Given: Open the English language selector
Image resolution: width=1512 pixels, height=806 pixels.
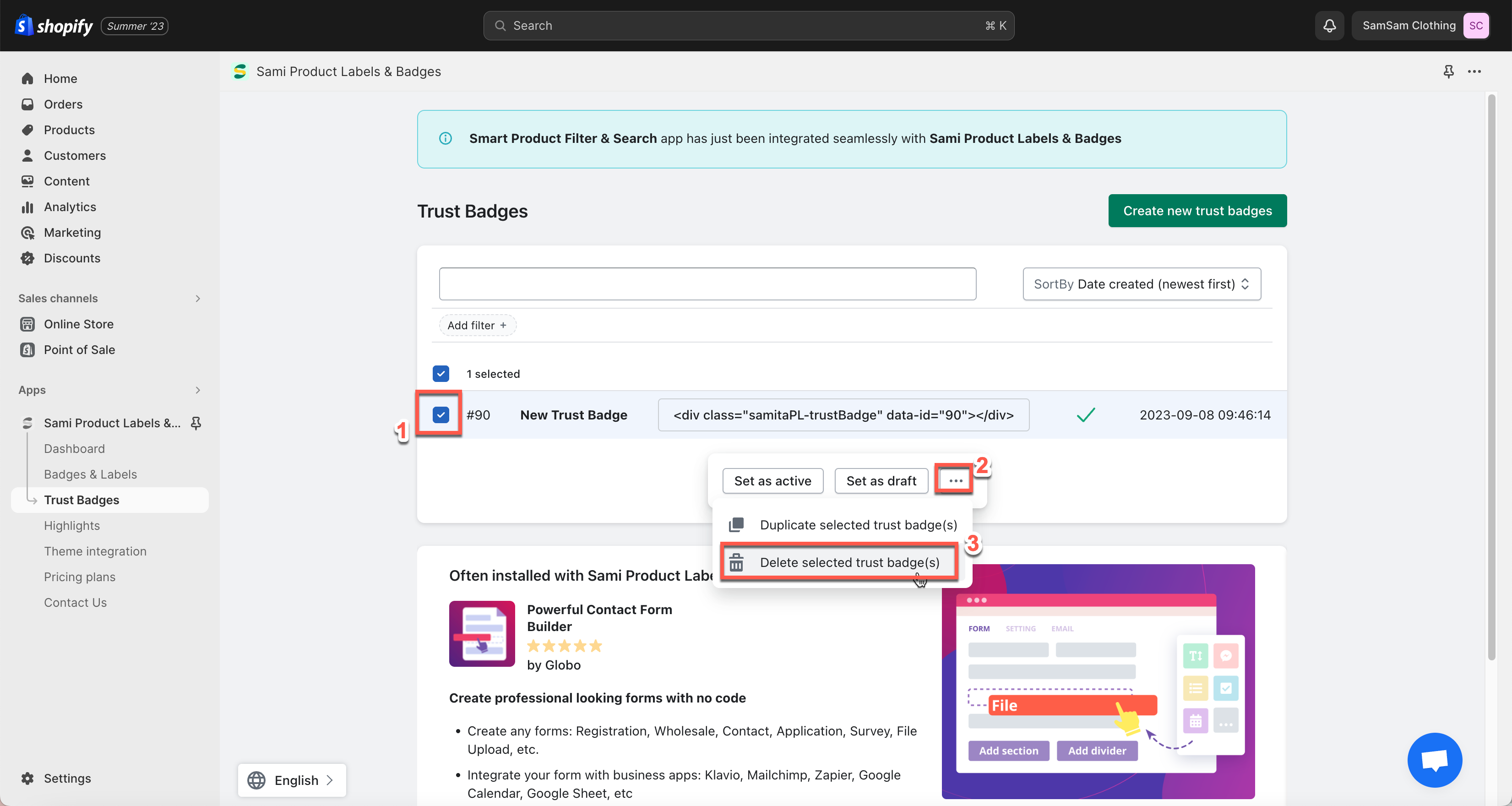Looking at the screenshot, I should (292, 780).
